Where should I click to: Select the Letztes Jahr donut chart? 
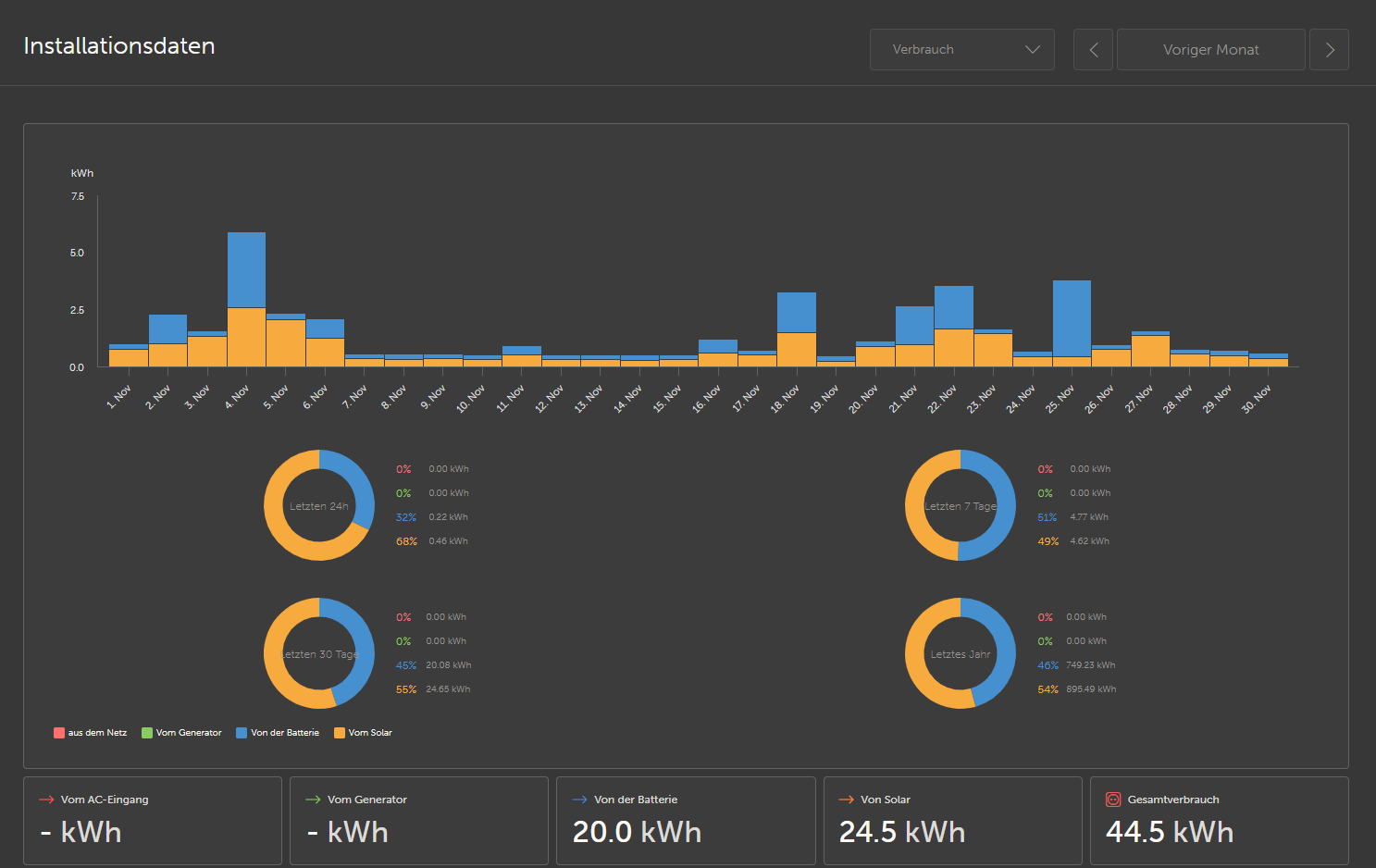coord(961,653)
